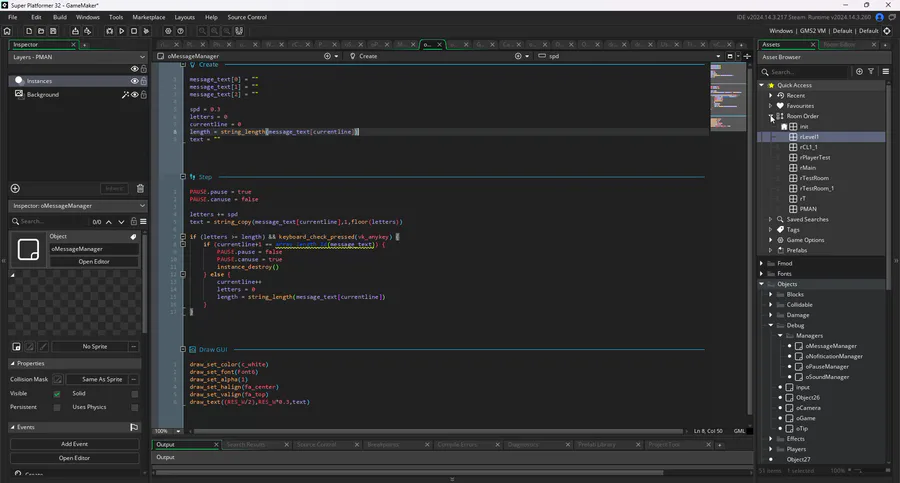Expand the Recent folder

point(771,95)
